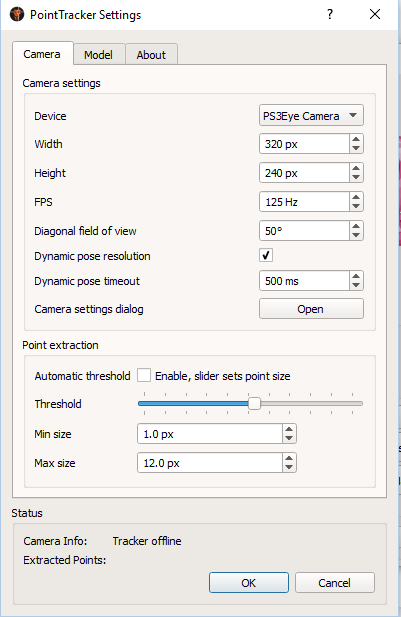Screen dimensions: 401x617
Task: Click into the FPS 125 Hz field
Action: [x=304, y=202]
